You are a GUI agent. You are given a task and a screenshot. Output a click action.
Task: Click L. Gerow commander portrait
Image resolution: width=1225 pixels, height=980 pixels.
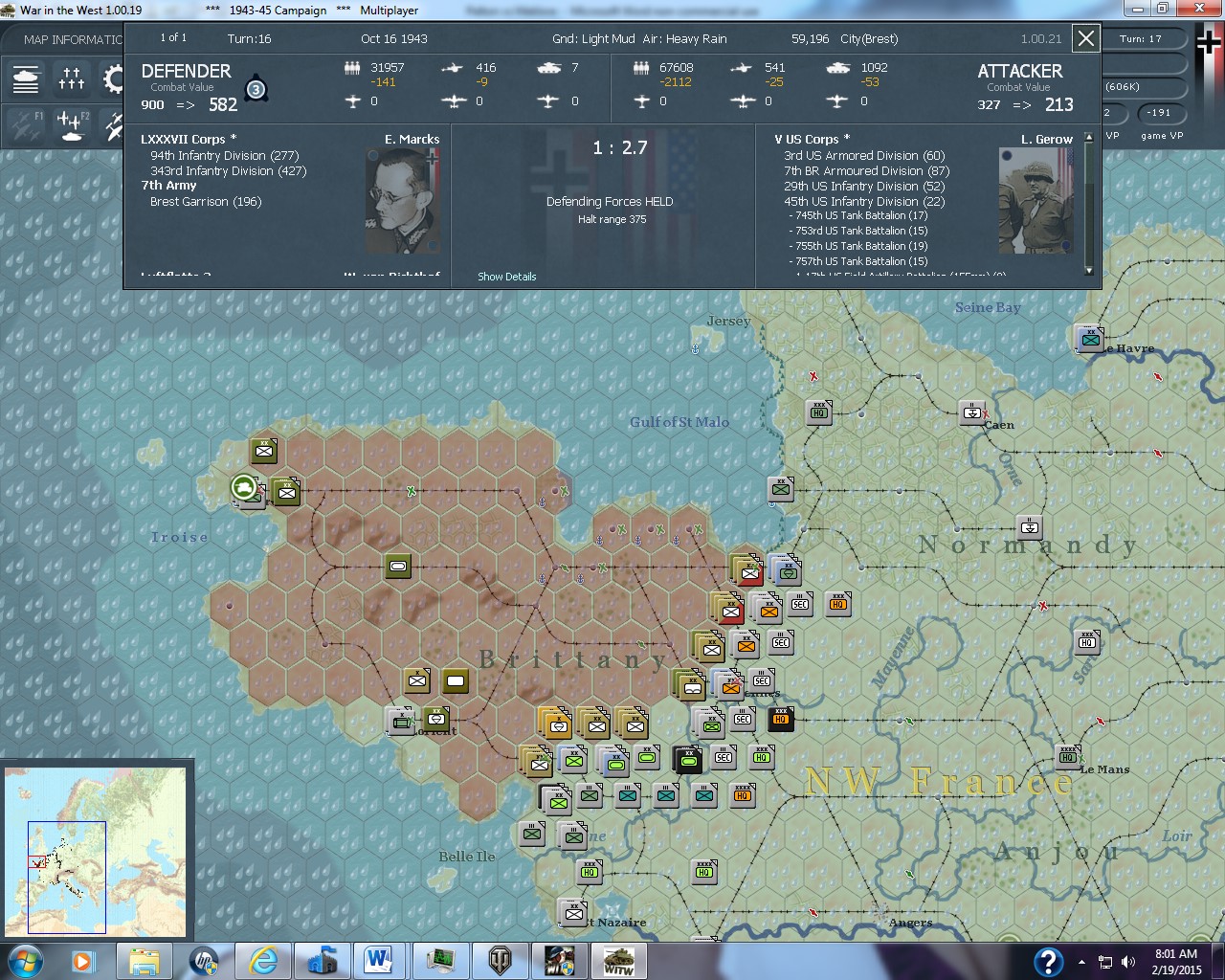1036,201
